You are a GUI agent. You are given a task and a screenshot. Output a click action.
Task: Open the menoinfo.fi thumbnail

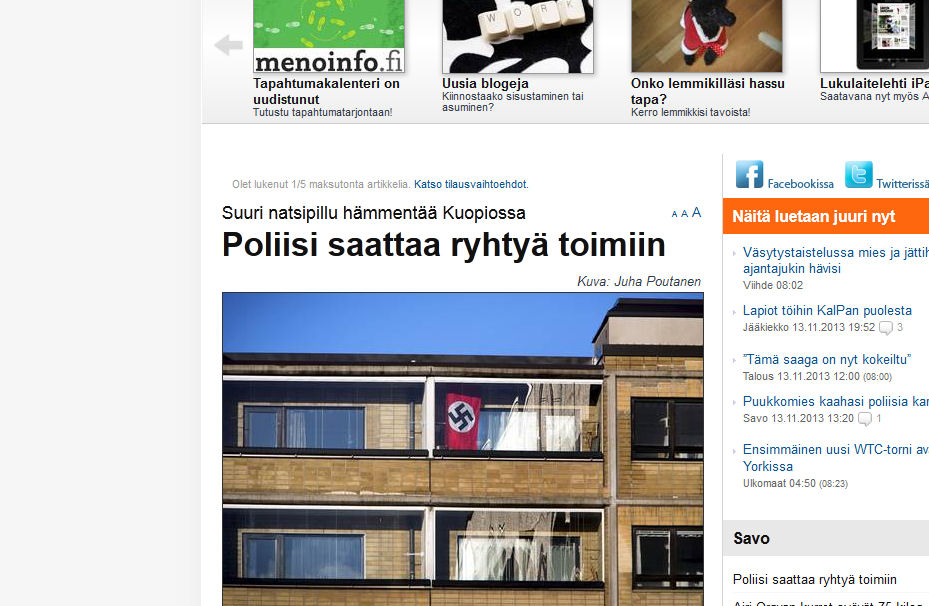coord(329,36)
